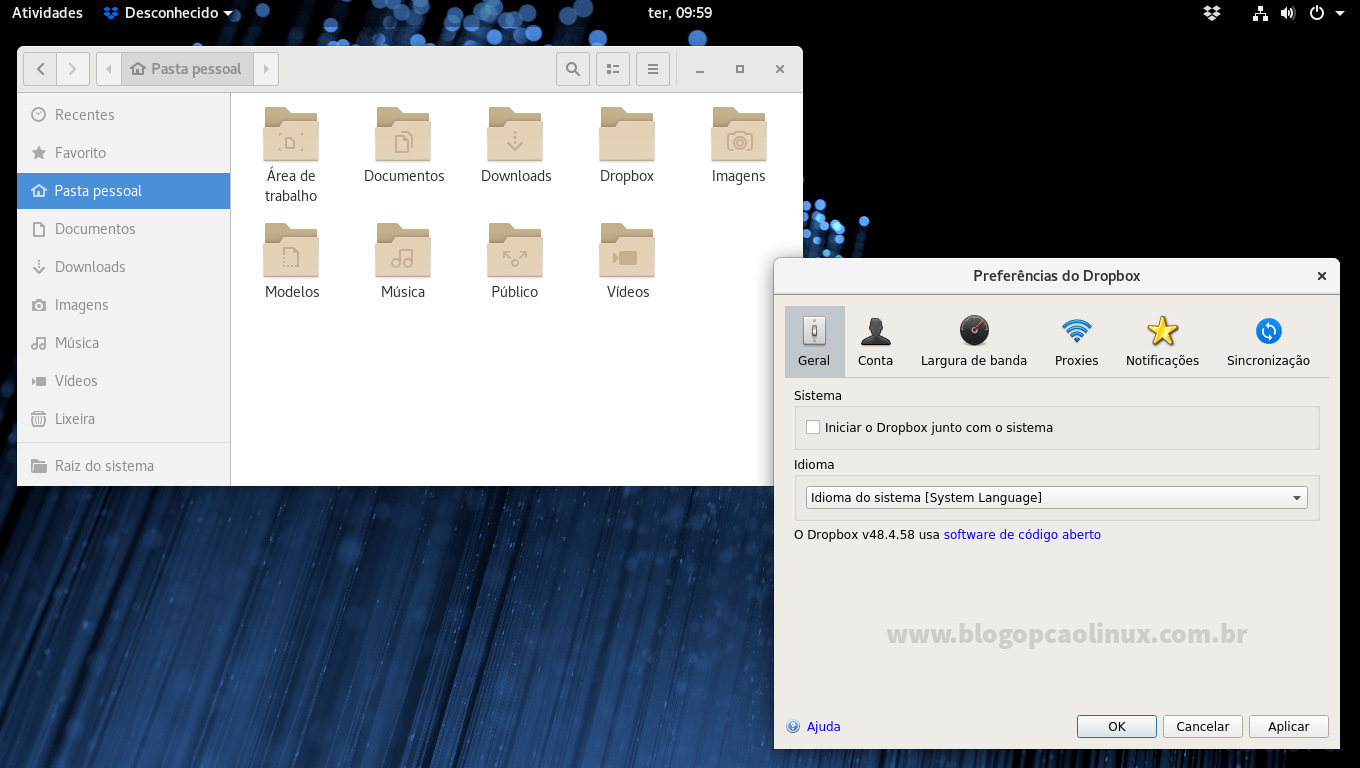Select the Imagens folder icon
This screenshot has height=768, width=1360.
tap(739, 134)
